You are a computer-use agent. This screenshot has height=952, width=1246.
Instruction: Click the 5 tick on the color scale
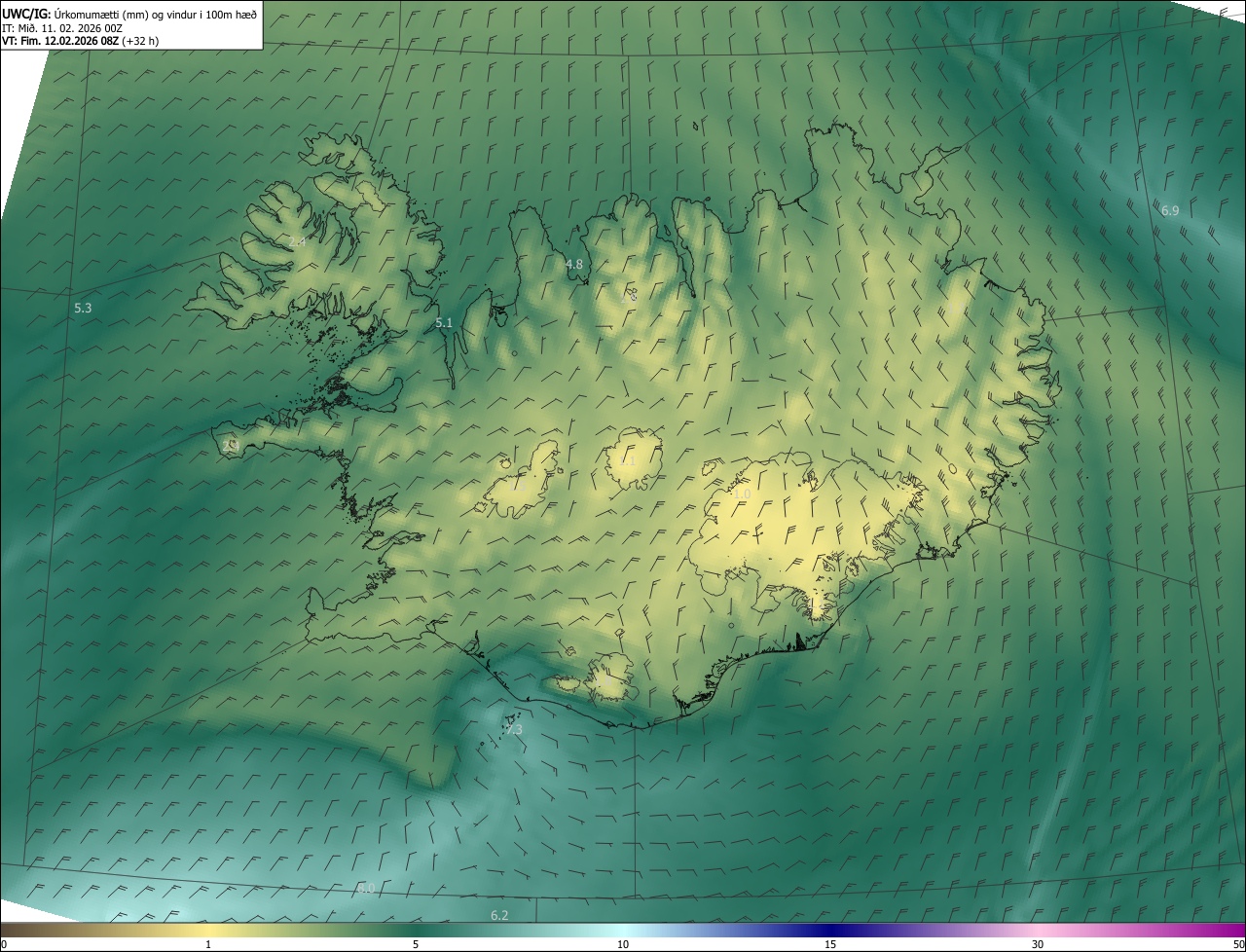416,944
